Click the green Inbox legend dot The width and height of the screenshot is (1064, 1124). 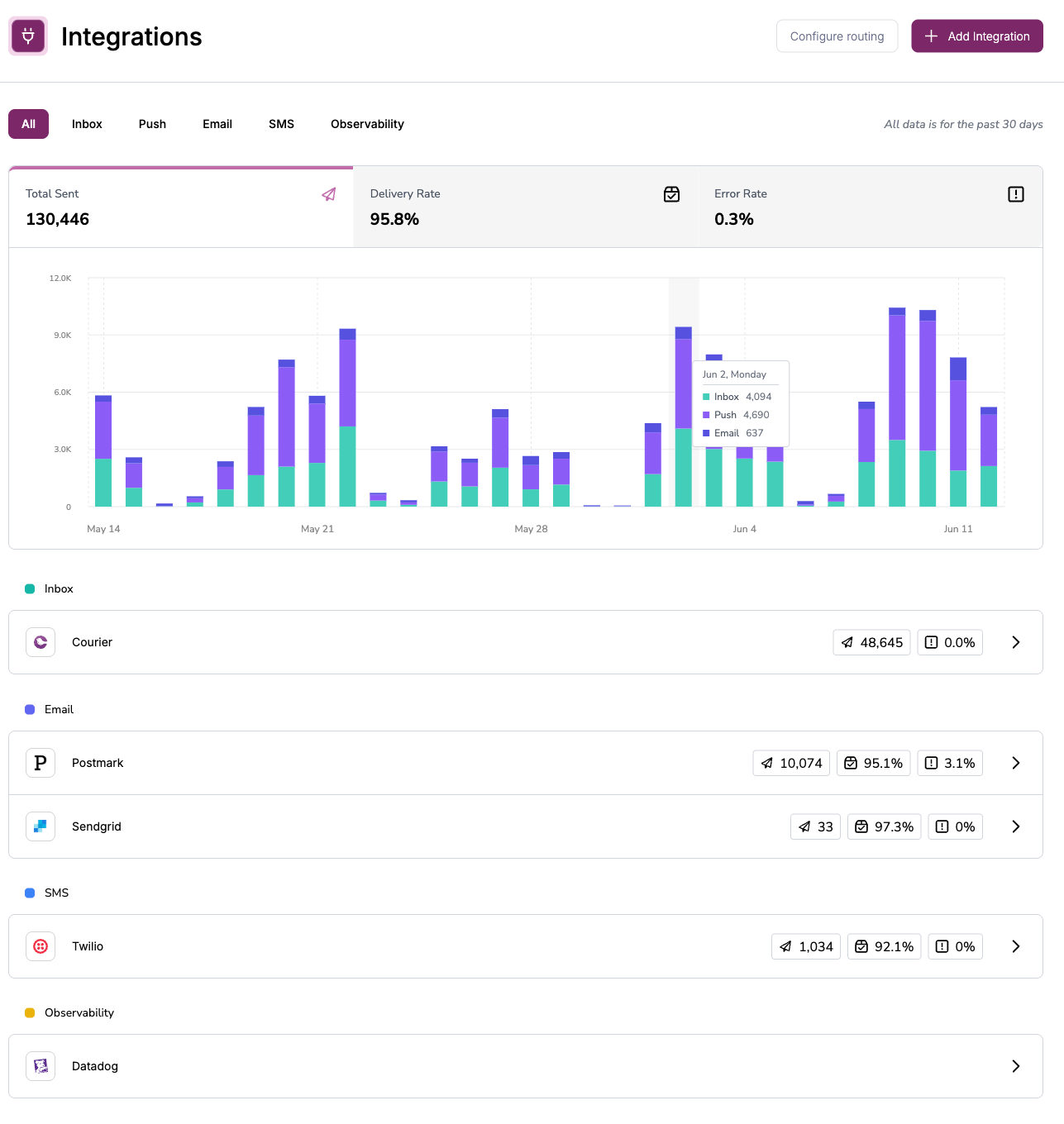pos(31,588)
